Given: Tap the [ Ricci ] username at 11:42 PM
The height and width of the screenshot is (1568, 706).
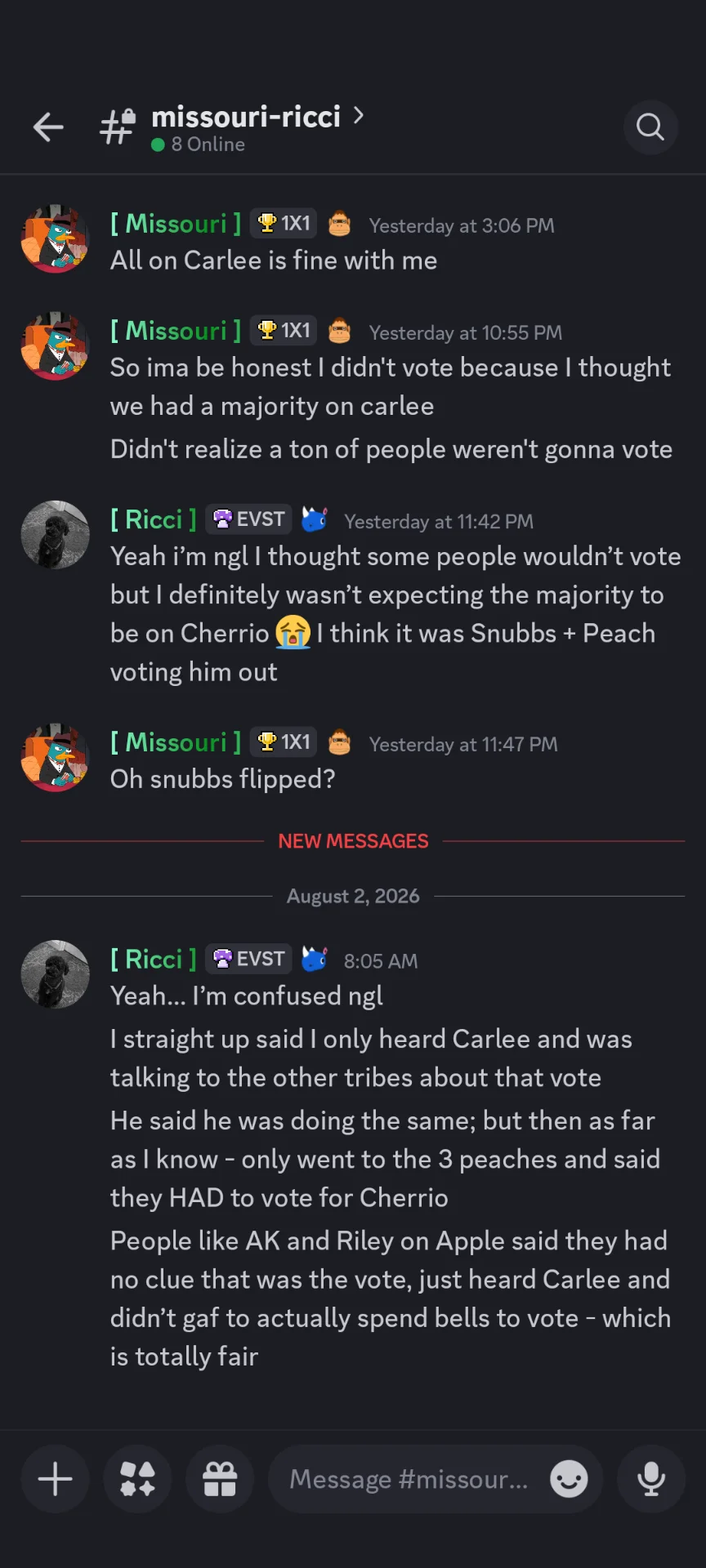Looking at the screenshot, I should [x=154, y=519].
